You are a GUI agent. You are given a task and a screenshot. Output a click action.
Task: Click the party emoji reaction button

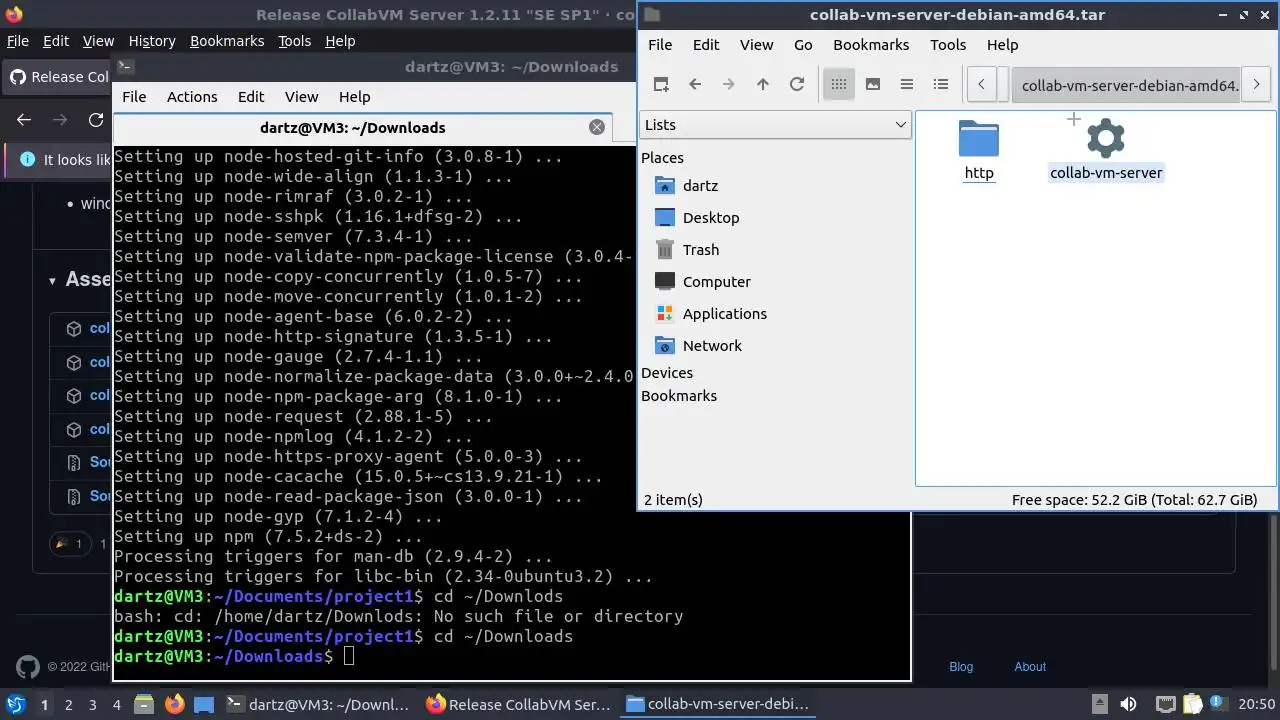[x=70, y=544]
